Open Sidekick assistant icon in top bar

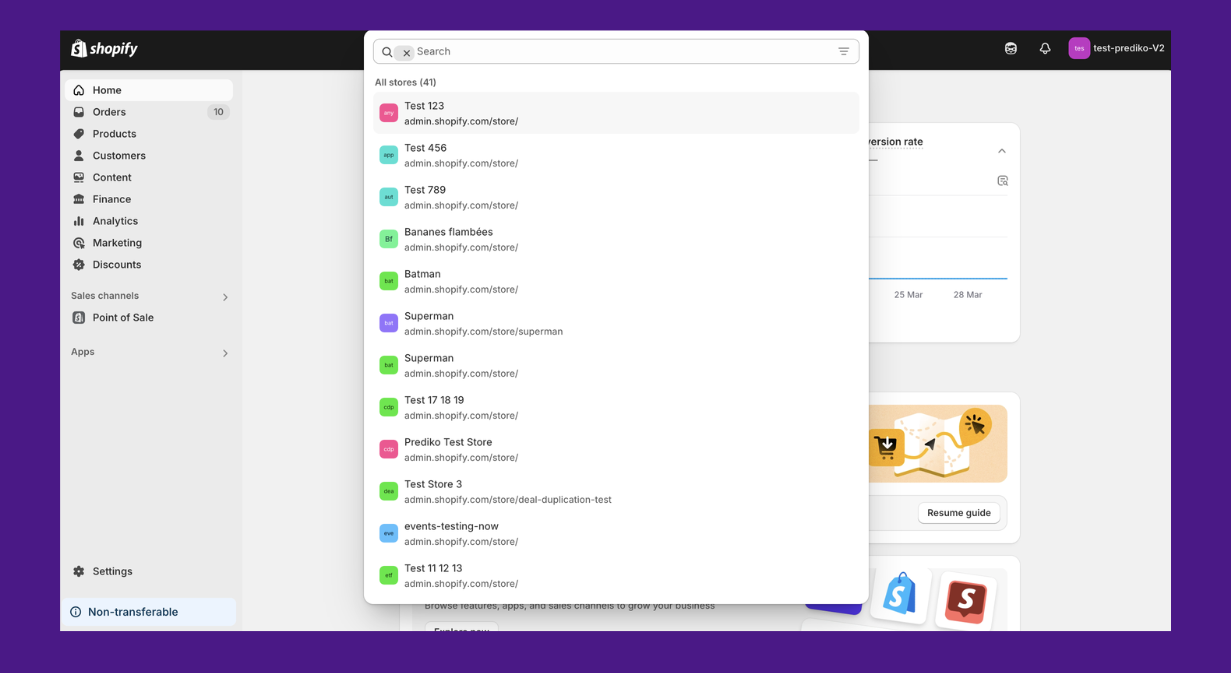pyautogui.click(x=1011, y=48)
